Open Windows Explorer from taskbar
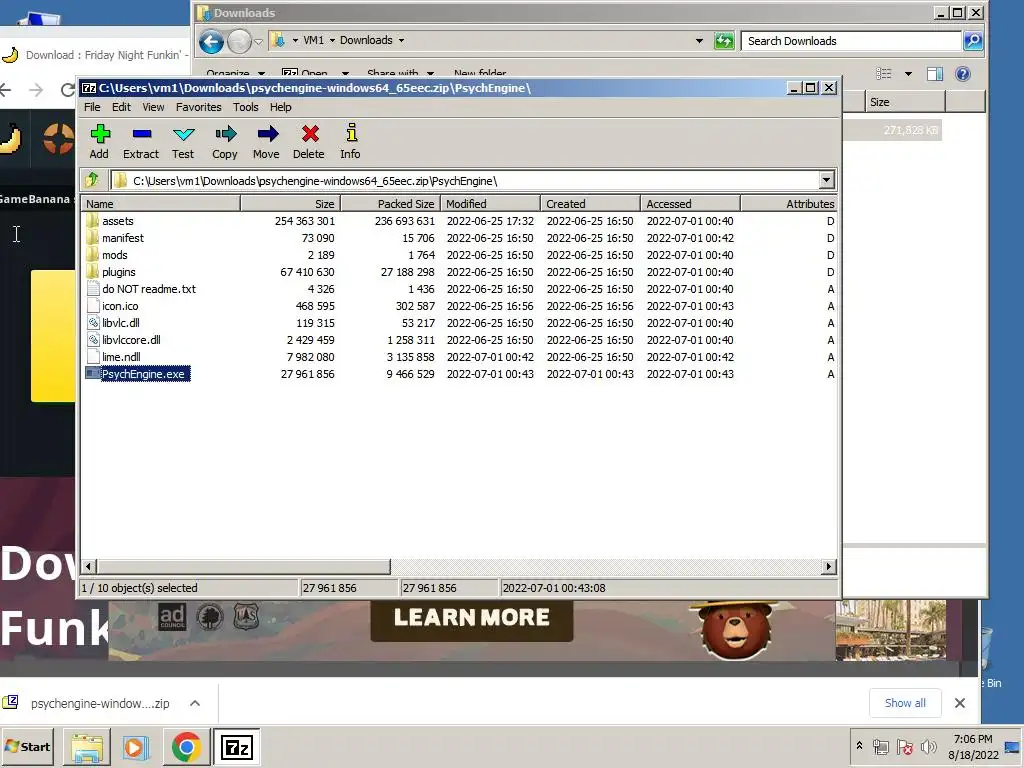Screen dimensions: 1024x768 tap(87, 747)
